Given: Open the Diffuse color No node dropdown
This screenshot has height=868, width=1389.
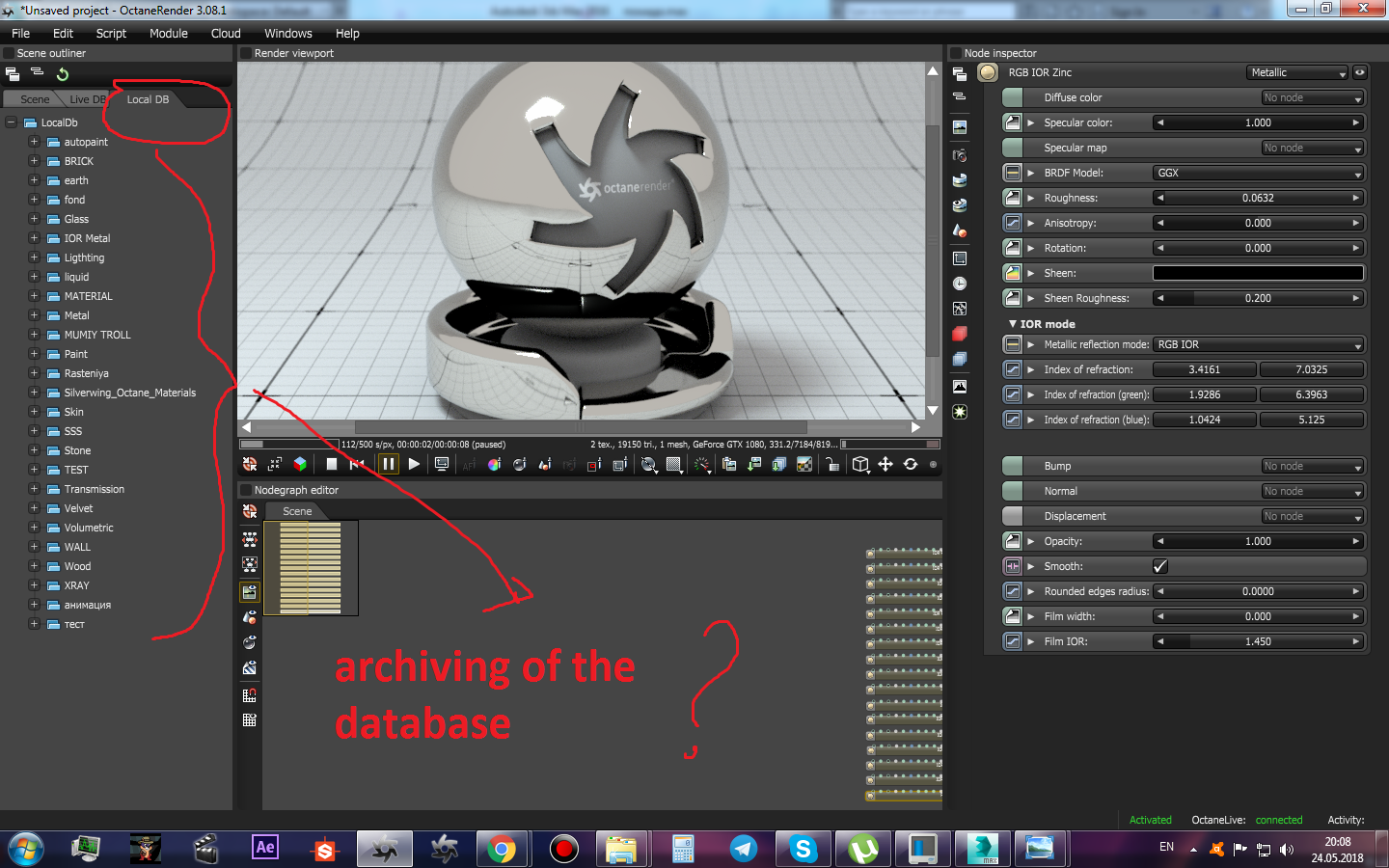Looking at the screenshot, I should [x=1313, y=97].
